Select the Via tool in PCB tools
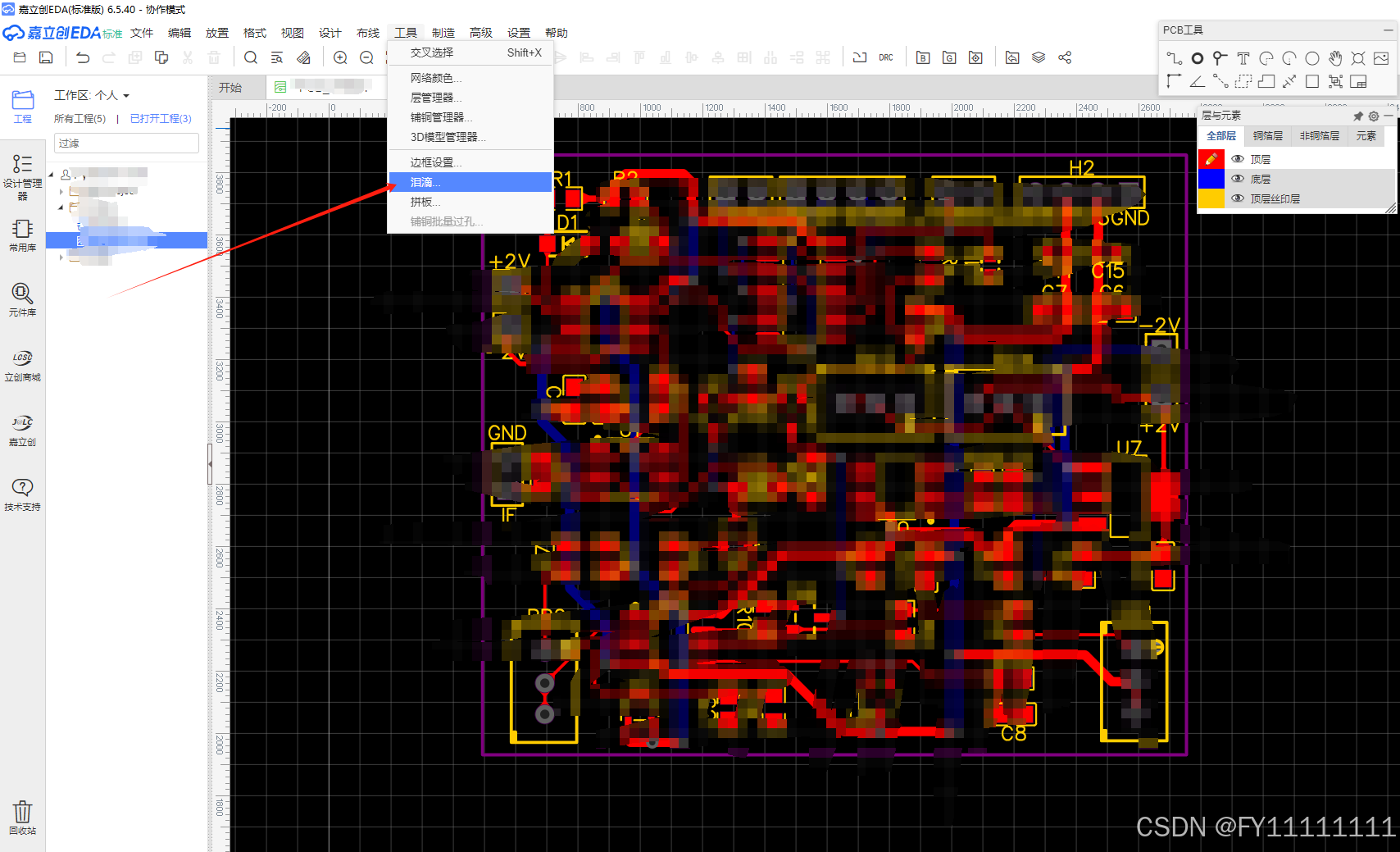The width and height of the screenshot is (1400, 852). pos(1220,58)
